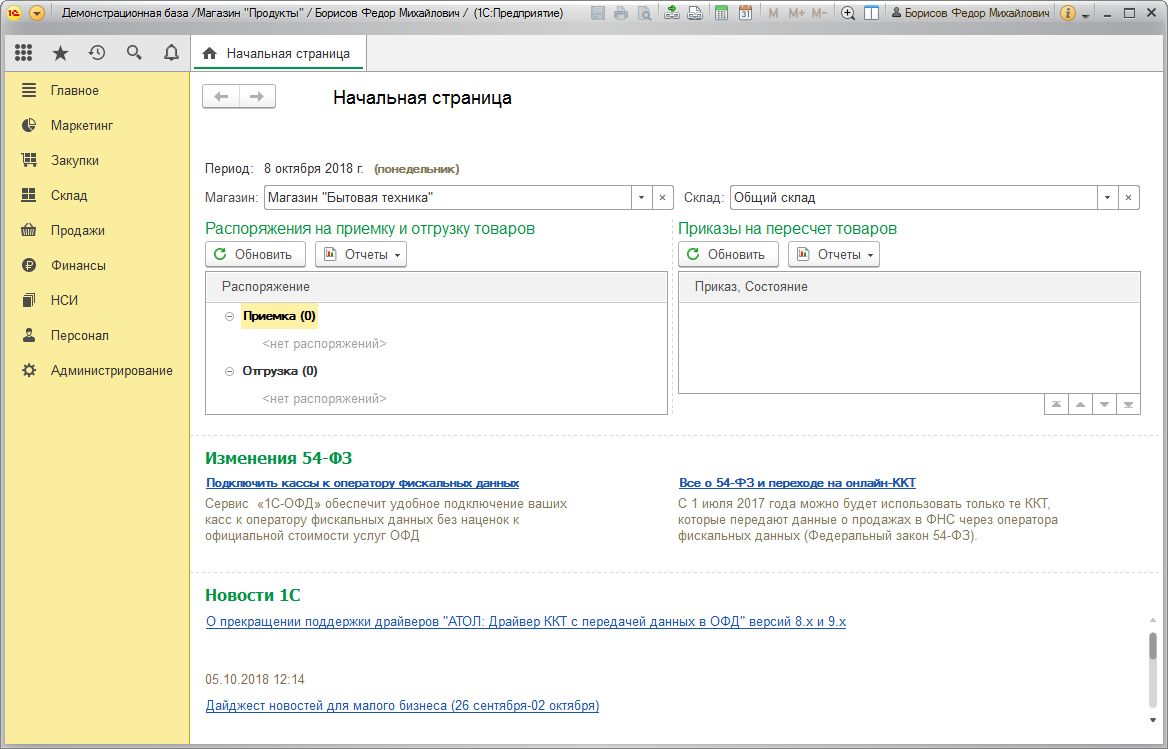Click the panel layout settings icon
1168x749 pixels.
click(872, 13)
